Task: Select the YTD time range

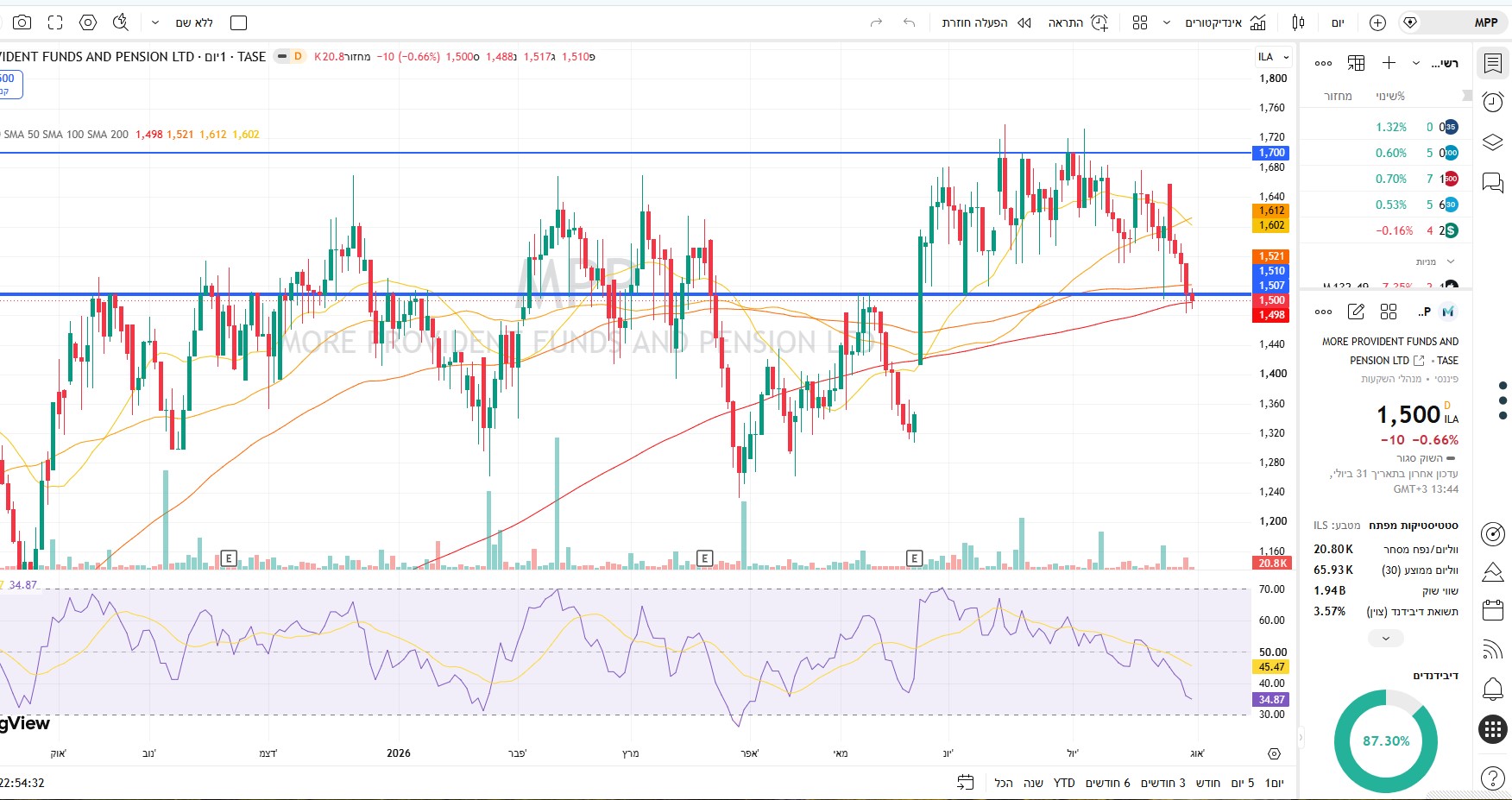Action: [x=1064, y=783]
